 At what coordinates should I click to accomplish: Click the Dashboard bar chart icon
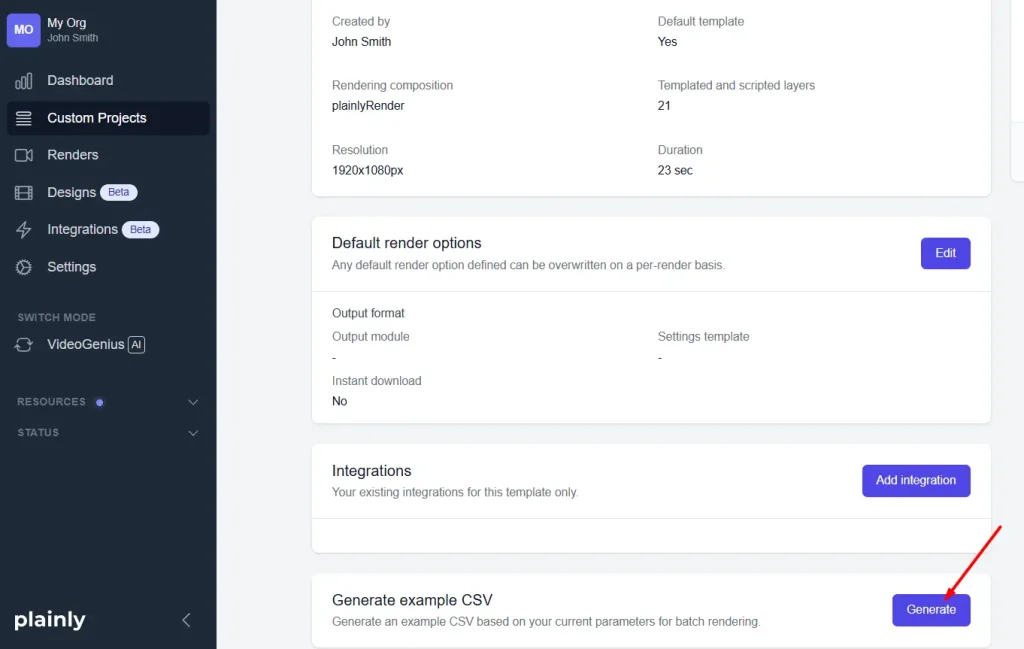(24, 81)
